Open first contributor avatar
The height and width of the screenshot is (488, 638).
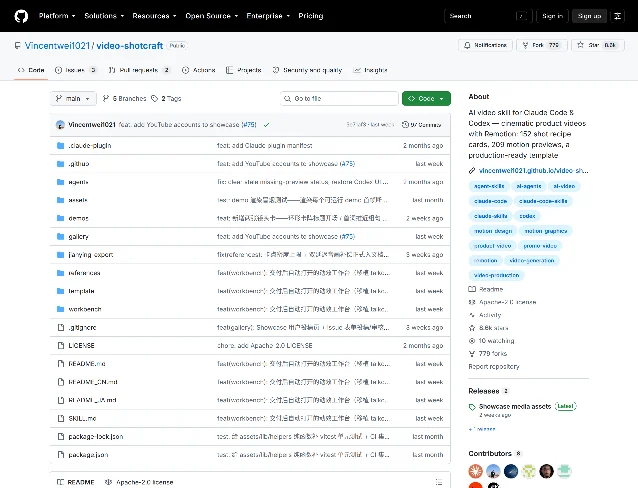[x=476, y=471]
